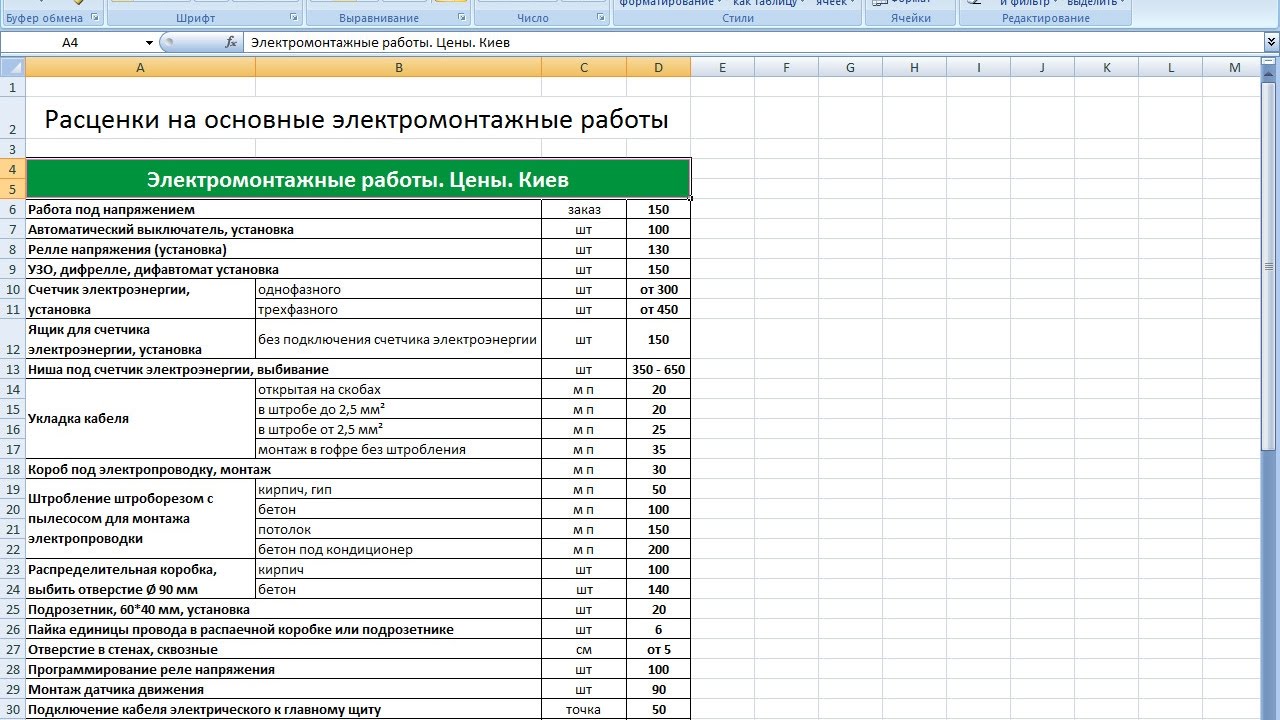Select cell 'Релле напряжения (установка)'
1280x720 pixels.
click(x=283, y=249)
